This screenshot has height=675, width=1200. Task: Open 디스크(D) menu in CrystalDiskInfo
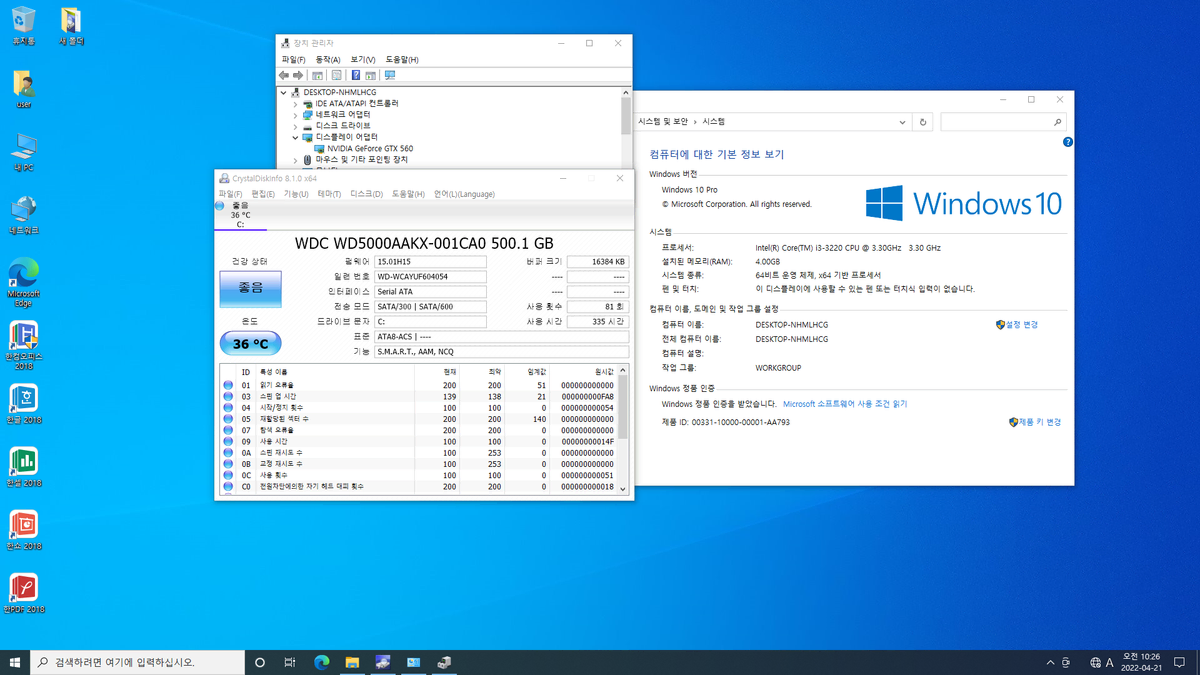coord(367,194)
